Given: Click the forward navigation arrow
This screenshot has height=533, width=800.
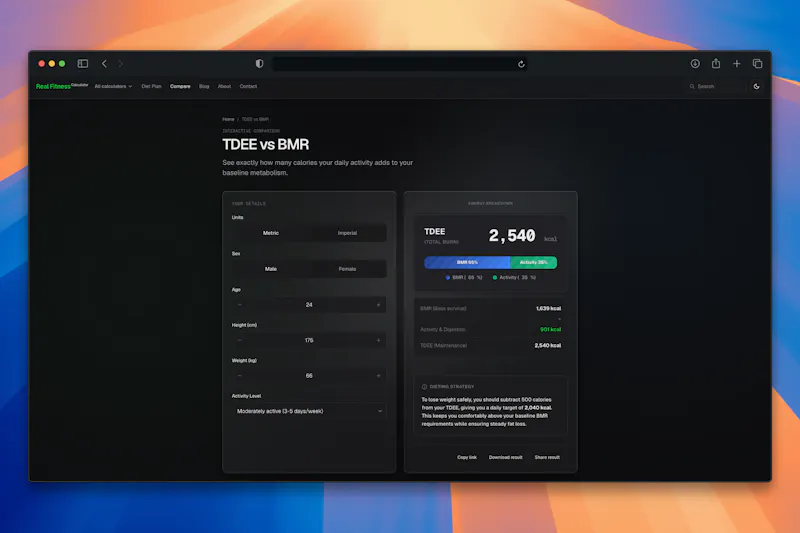Looking at the screenshot, I should pos(120,64).
